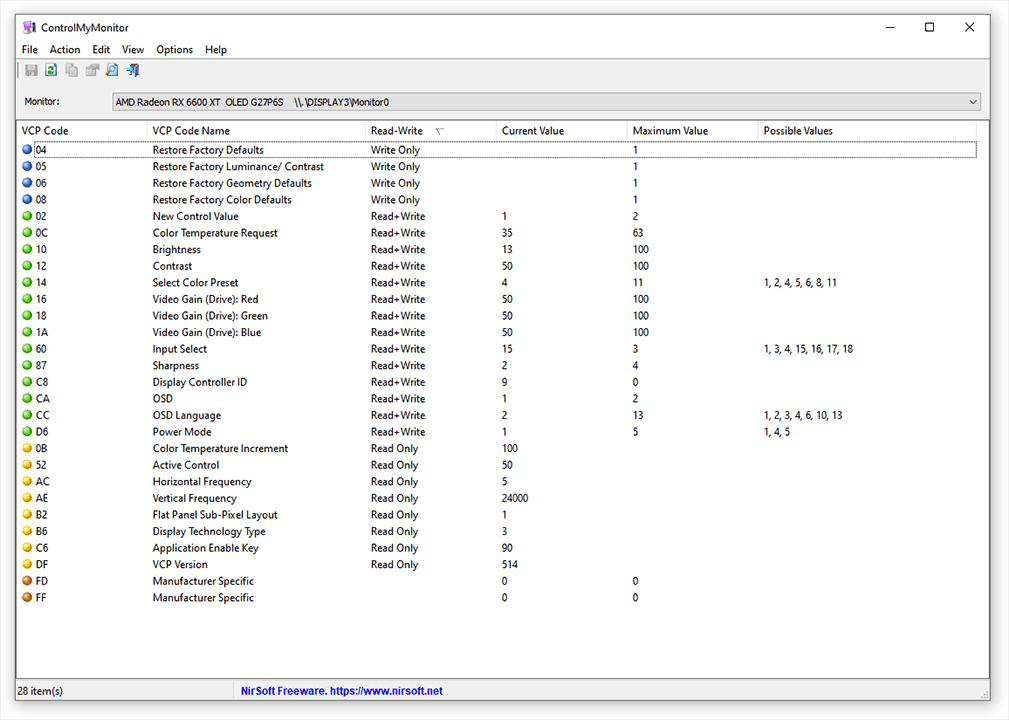The image size is (1009, 720).
Task: Click the blue dot icon of row 08
Action: click(x=27, y=199)
